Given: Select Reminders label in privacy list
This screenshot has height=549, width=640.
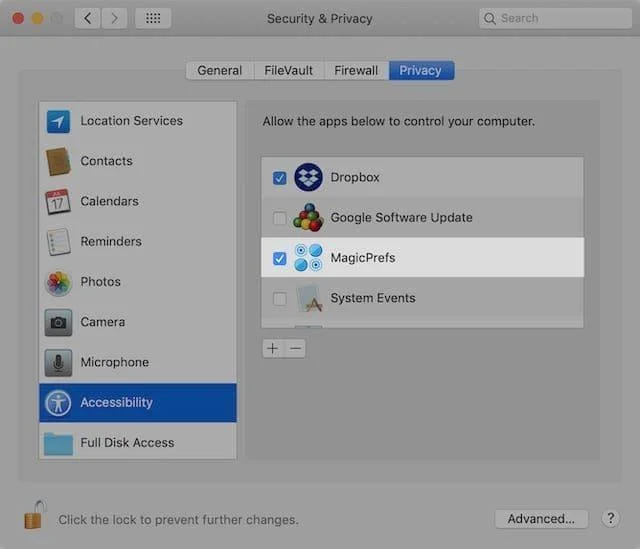Looking at the screenshot, I should (111, 242).
